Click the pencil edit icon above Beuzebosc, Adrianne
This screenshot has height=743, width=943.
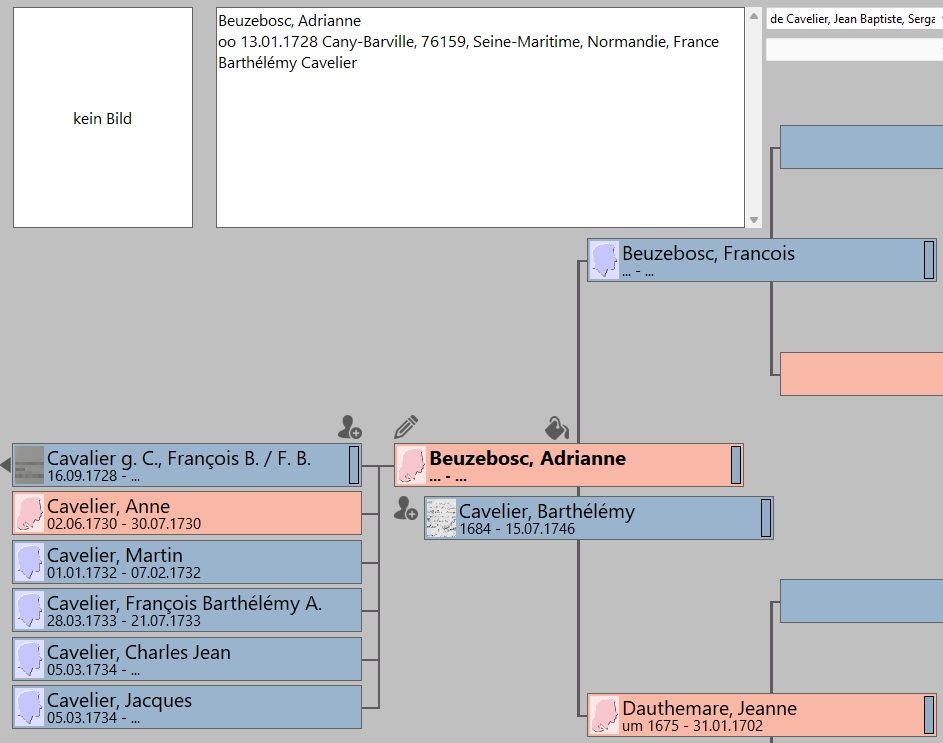(x=407, y=427)
